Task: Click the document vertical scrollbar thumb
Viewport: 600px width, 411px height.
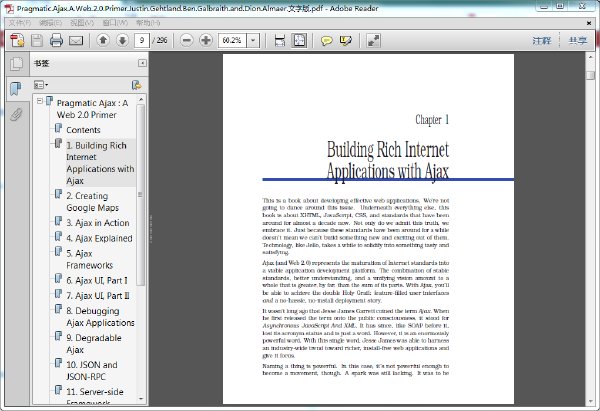Action: click(590, 75)
